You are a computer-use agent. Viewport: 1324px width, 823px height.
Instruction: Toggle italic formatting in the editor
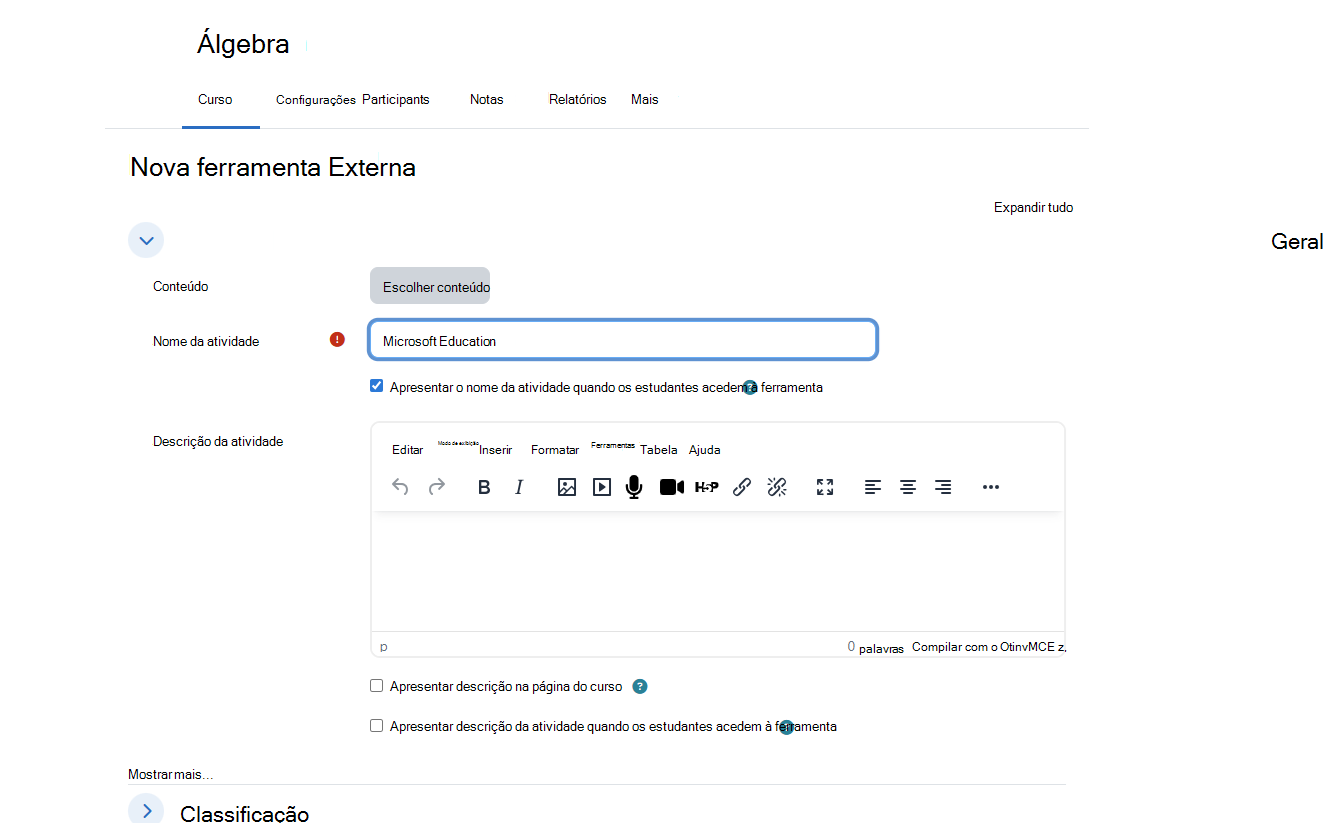point(519,487)
